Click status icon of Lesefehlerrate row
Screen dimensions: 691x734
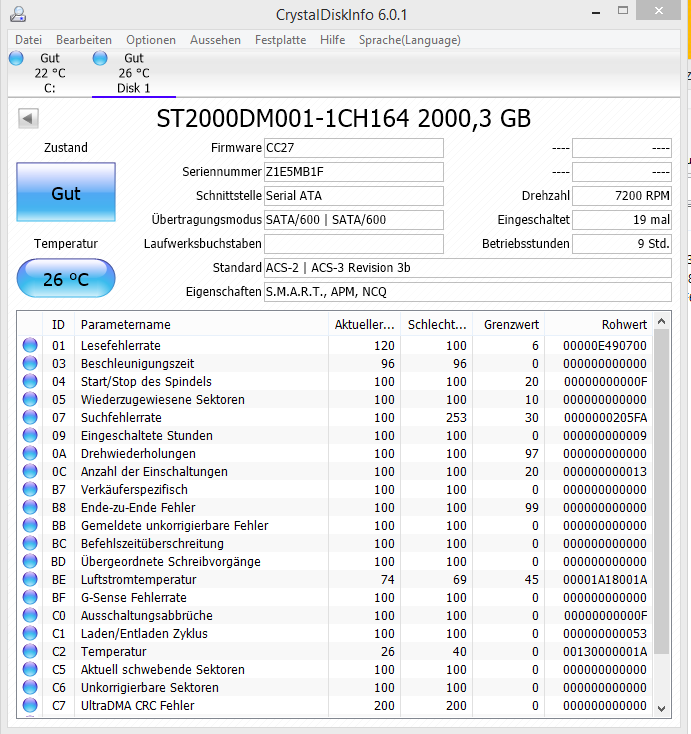pos(30,345)
